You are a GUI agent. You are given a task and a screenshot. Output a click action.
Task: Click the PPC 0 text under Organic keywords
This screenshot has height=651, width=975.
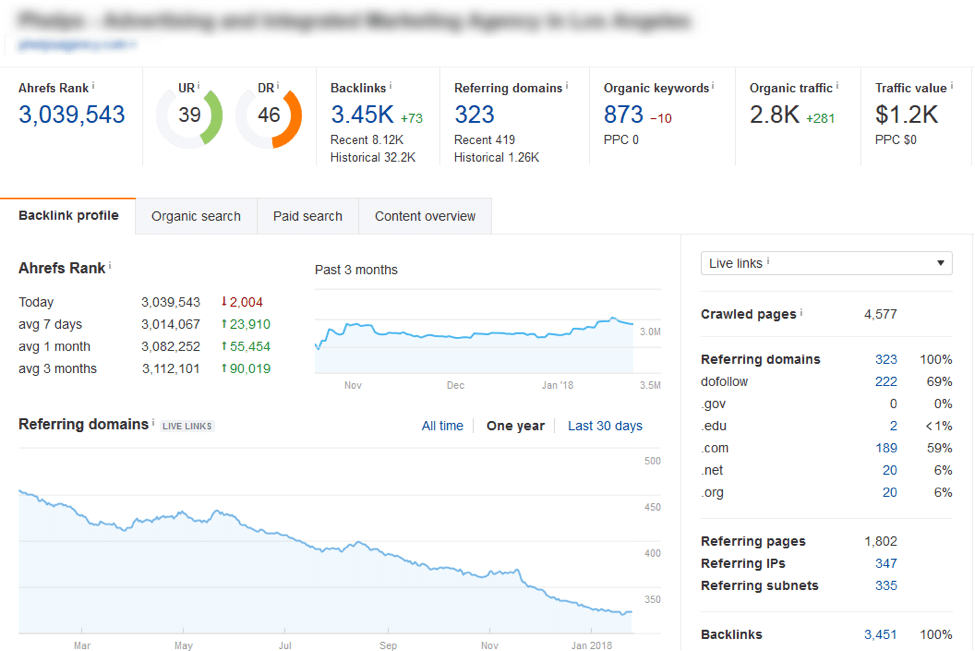click(x=621, y=140)
